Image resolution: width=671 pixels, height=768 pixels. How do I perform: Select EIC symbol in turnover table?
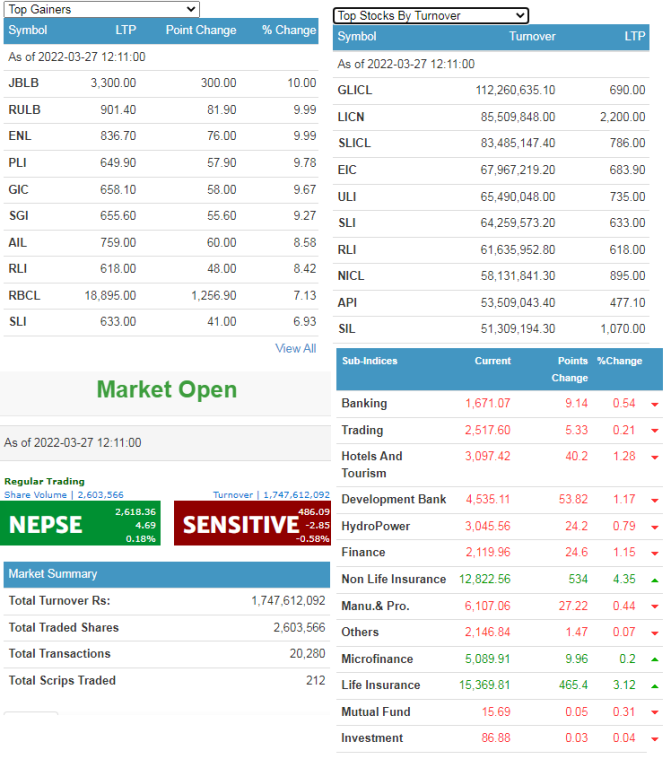(347, 169)
